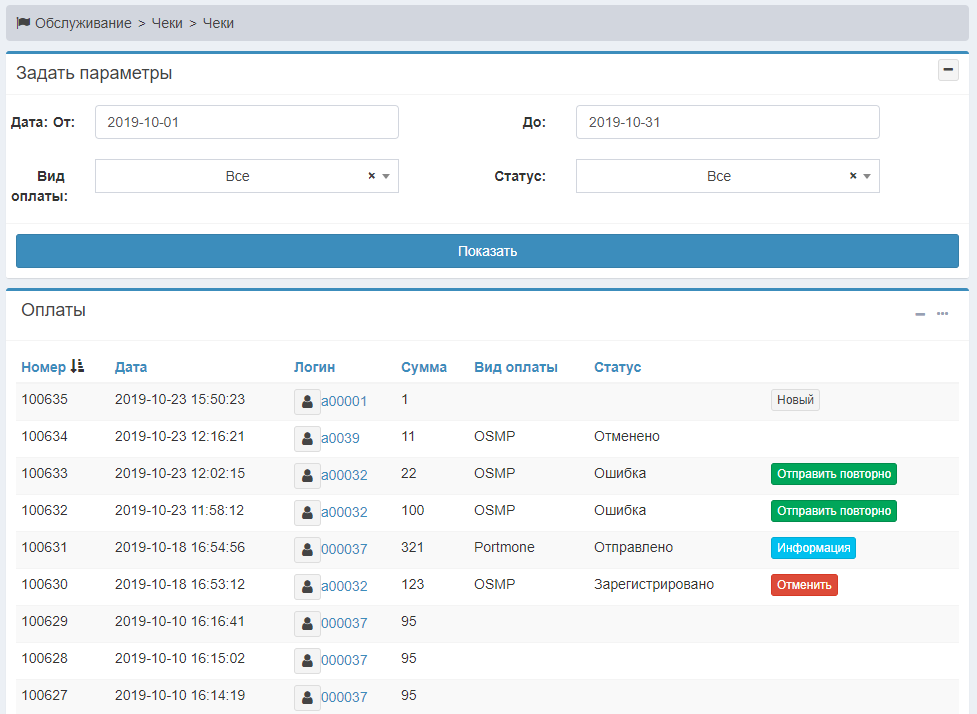Expand the Статус dropdown
977x714 pixels.
[x=867, y=176]
